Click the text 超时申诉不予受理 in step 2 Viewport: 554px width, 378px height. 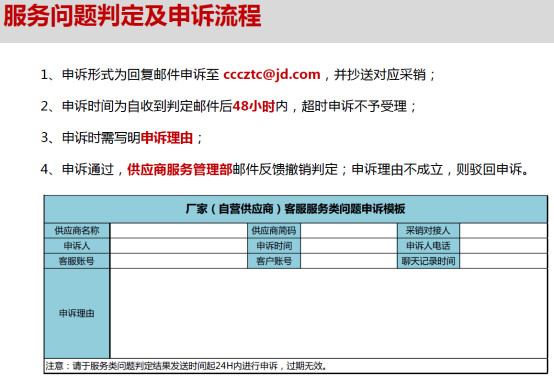354,106
